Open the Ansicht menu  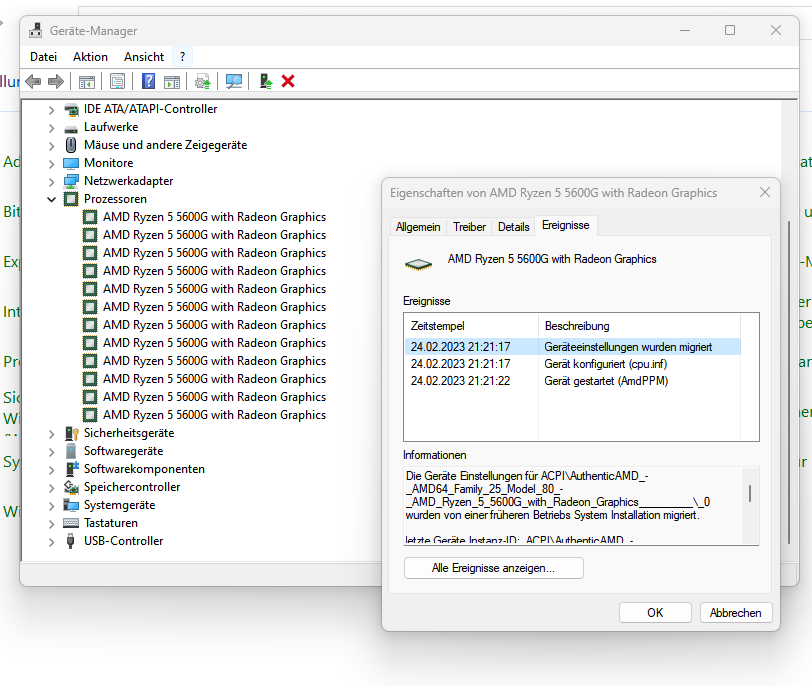click(144, 57)
